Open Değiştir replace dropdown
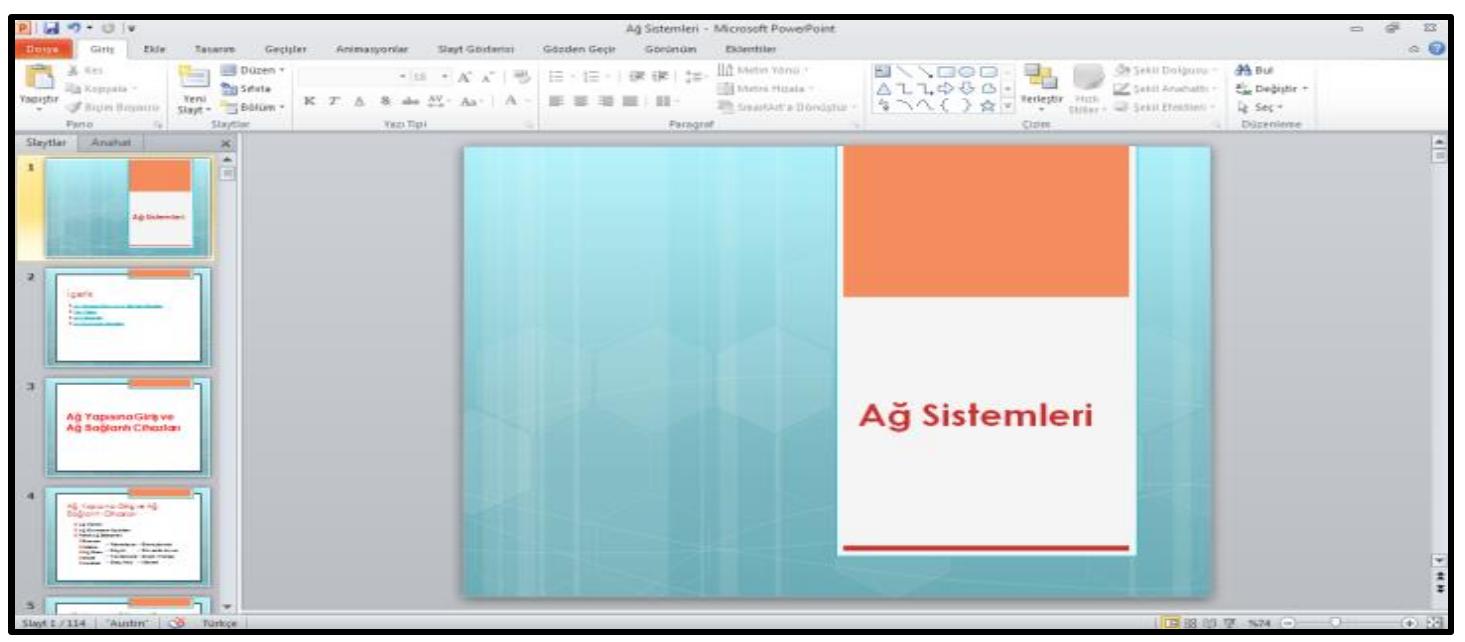Screen dimensions: 1465x642 (1270, 88)
